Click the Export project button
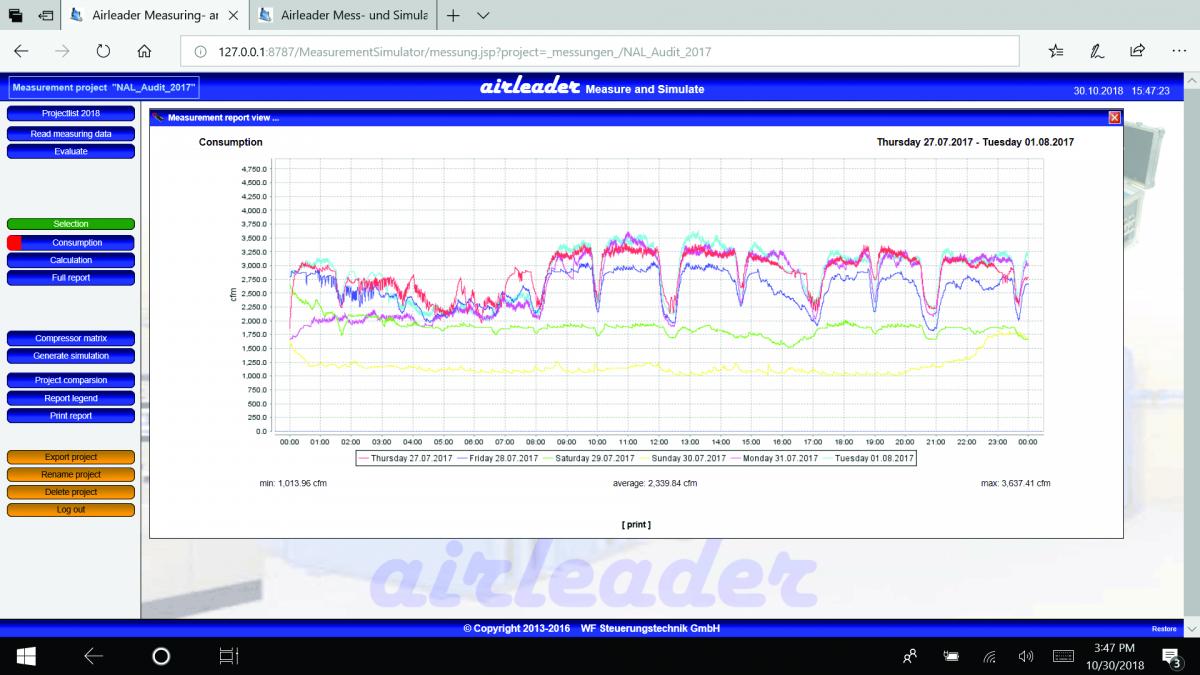 tap(71, 457)
